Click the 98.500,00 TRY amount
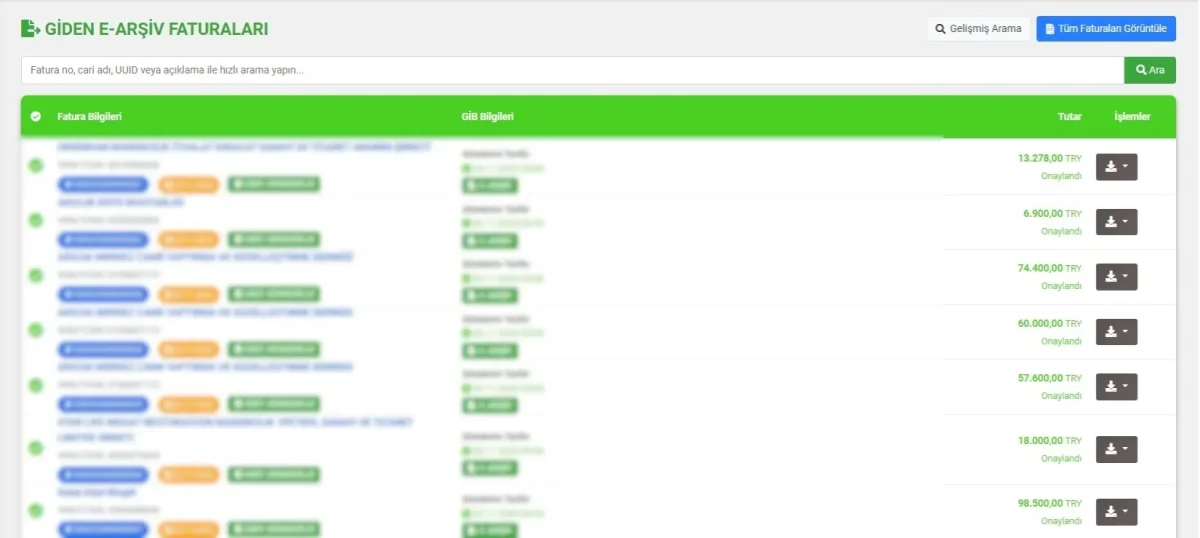1200x538 pixels. click(1050, 503)
